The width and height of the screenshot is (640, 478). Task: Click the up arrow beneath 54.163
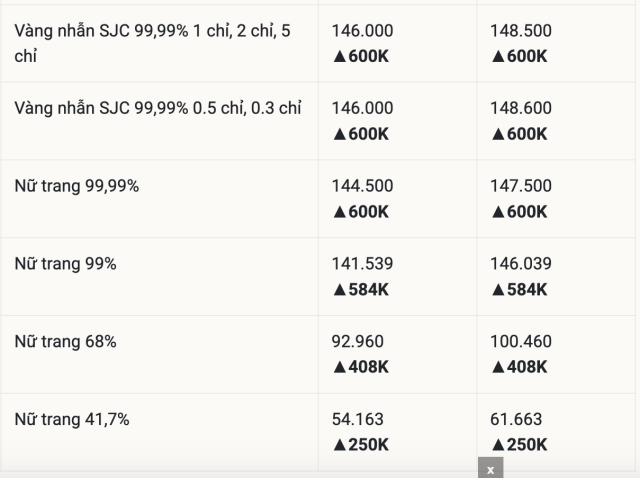tap(340, 445)
